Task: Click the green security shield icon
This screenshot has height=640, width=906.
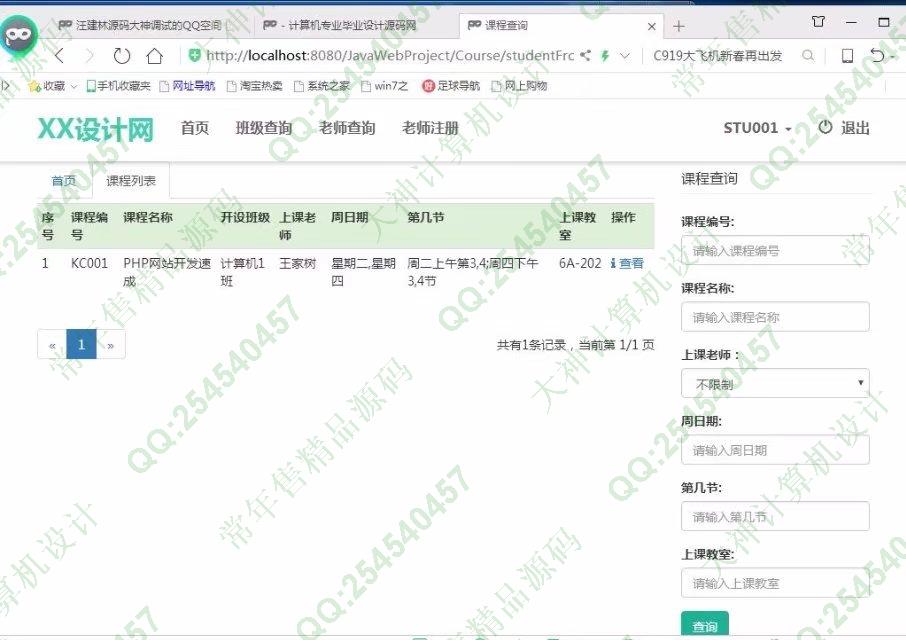Action: click(195, 55)
